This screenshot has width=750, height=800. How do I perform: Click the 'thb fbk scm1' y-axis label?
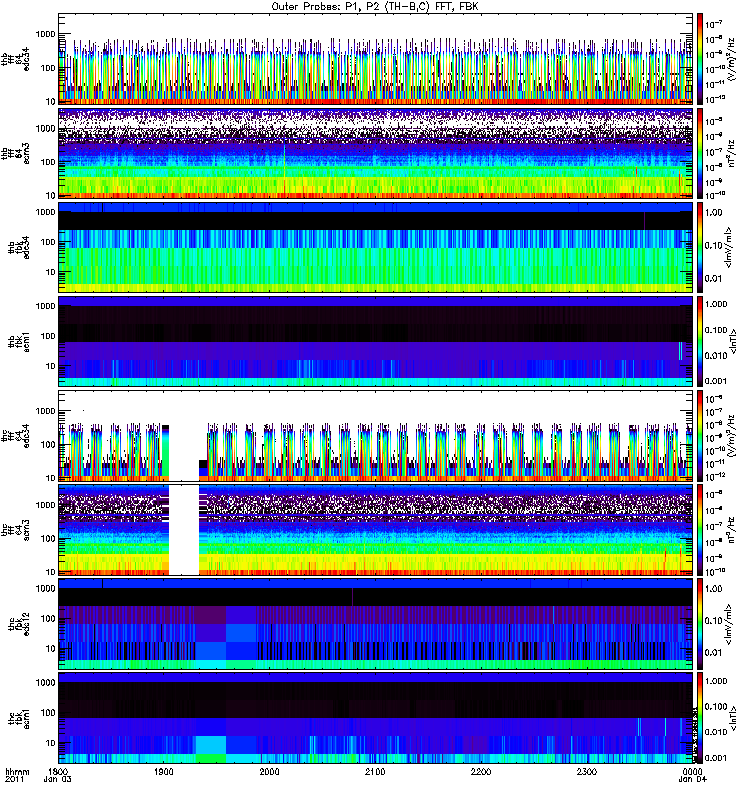[x=19, y=341]
